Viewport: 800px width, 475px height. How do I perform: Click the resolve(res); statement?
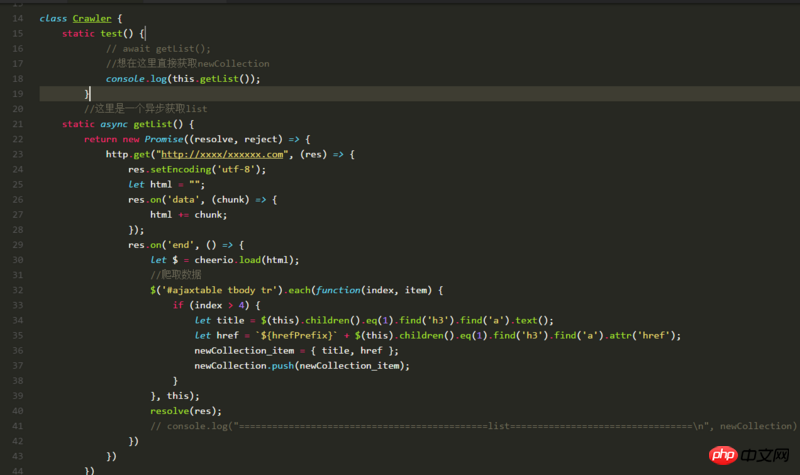click(x=186, y=411)
